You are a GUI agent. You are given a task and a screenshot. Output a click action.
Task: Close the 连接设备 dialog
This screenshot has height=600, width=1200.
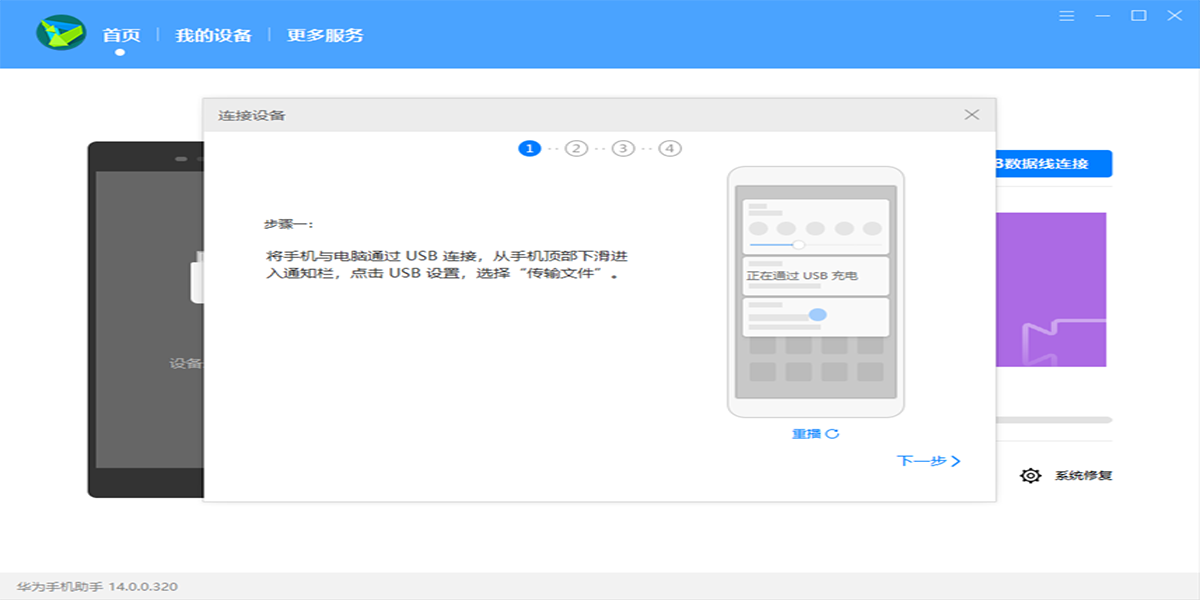(970, 114)
